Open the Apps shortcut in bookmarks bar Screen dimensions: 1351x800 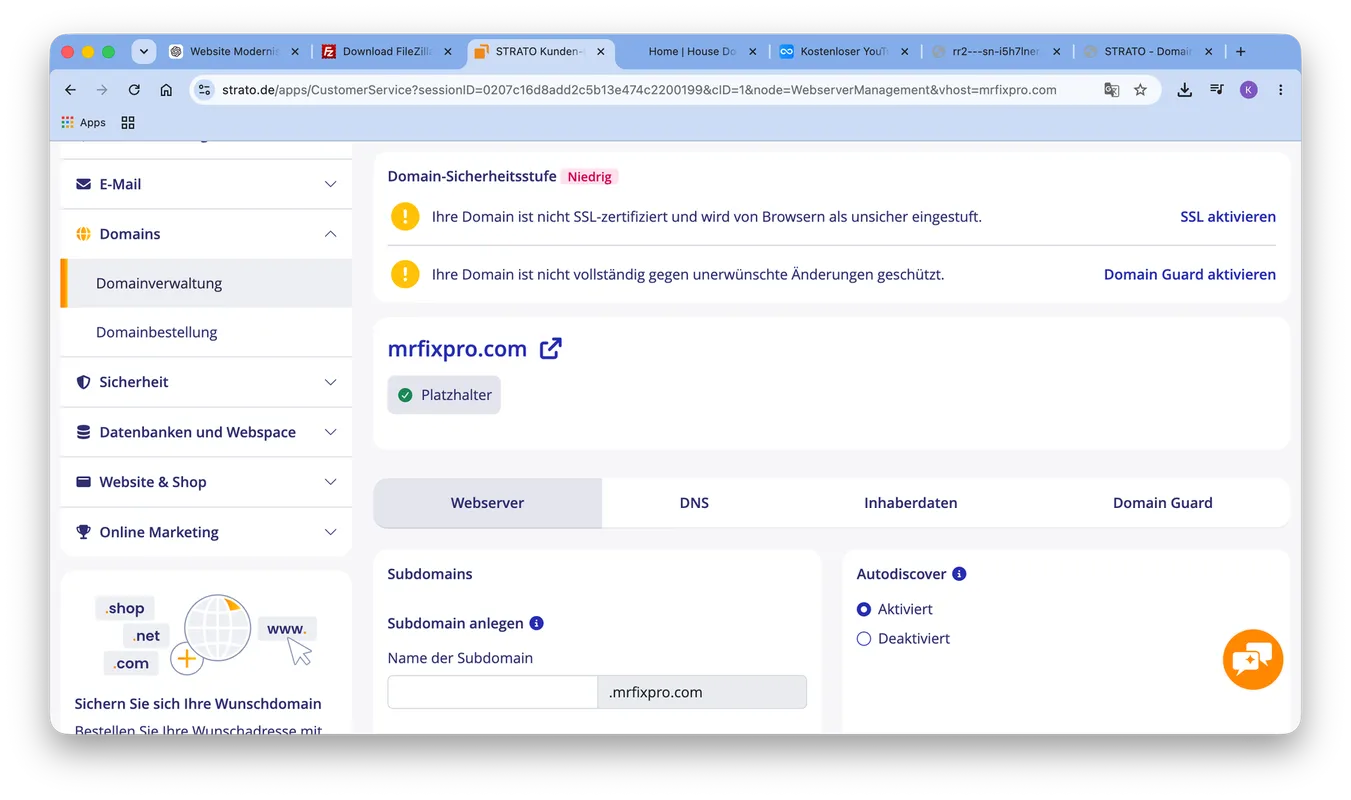coord(83,122)
